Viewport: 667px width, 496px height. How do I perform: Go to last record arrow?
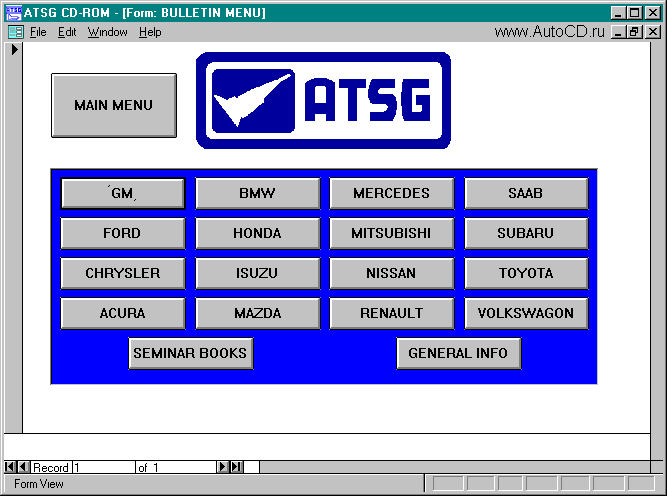[x=237, y=467]
